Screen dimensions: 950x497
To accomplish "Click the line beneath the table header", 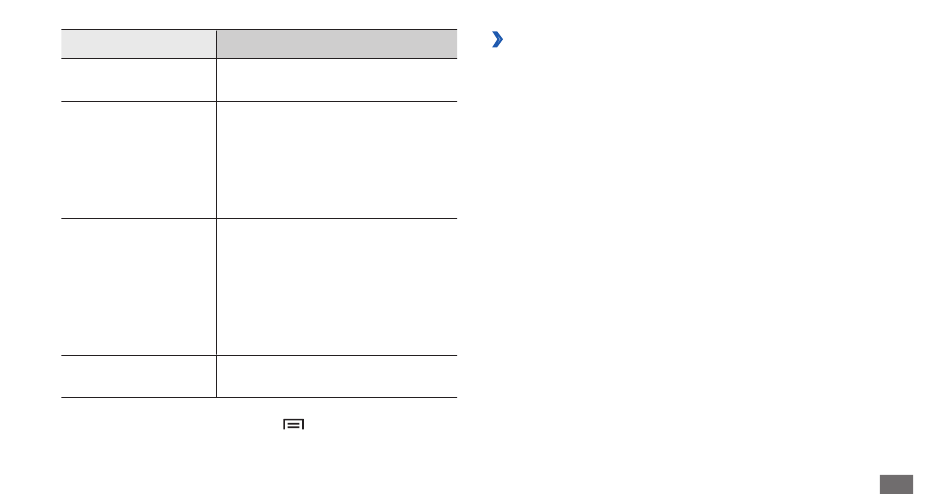I will (259, 58).
